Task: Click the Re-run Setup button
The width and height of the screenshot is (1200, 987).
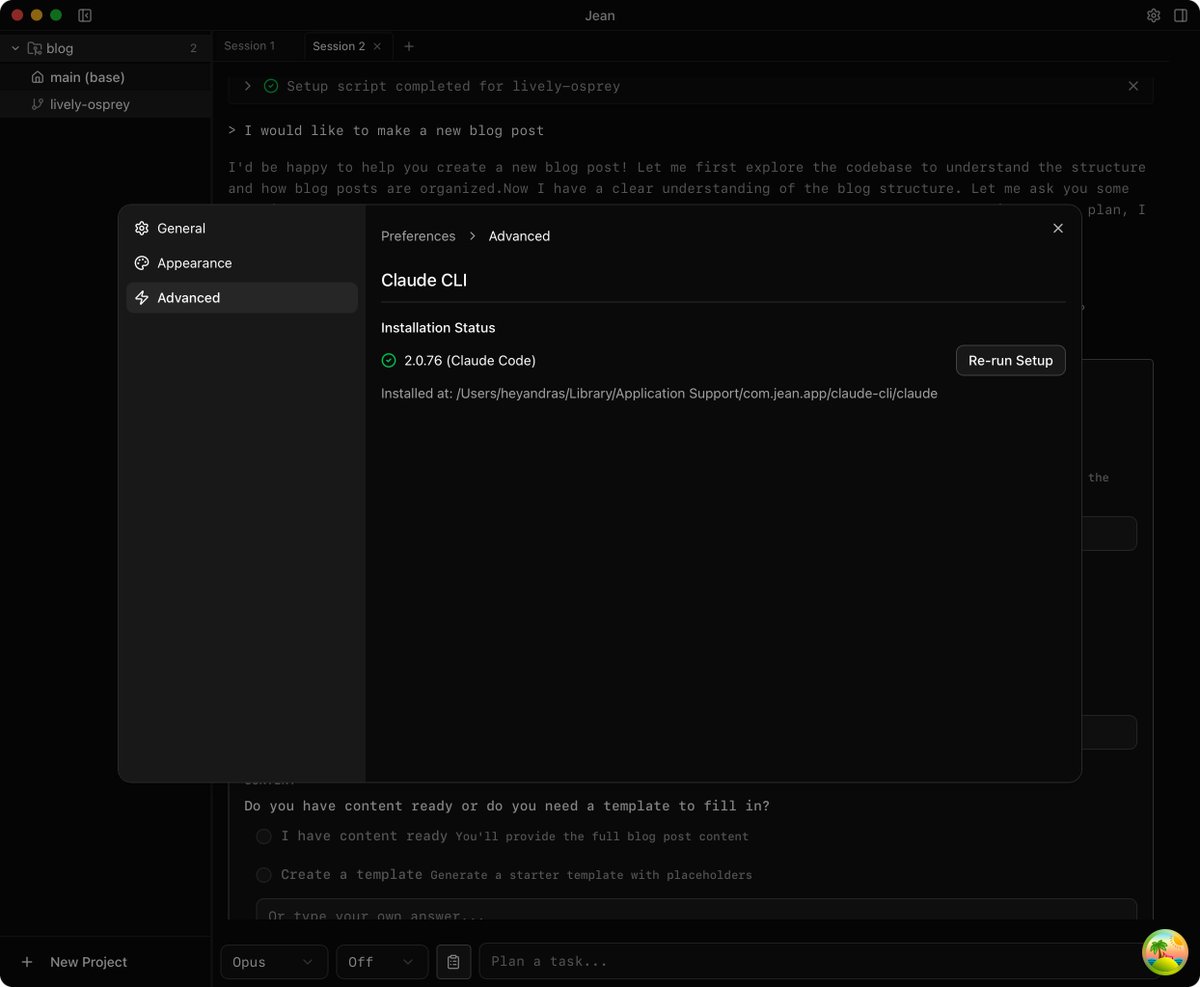Action: (x=1010, y=360)
